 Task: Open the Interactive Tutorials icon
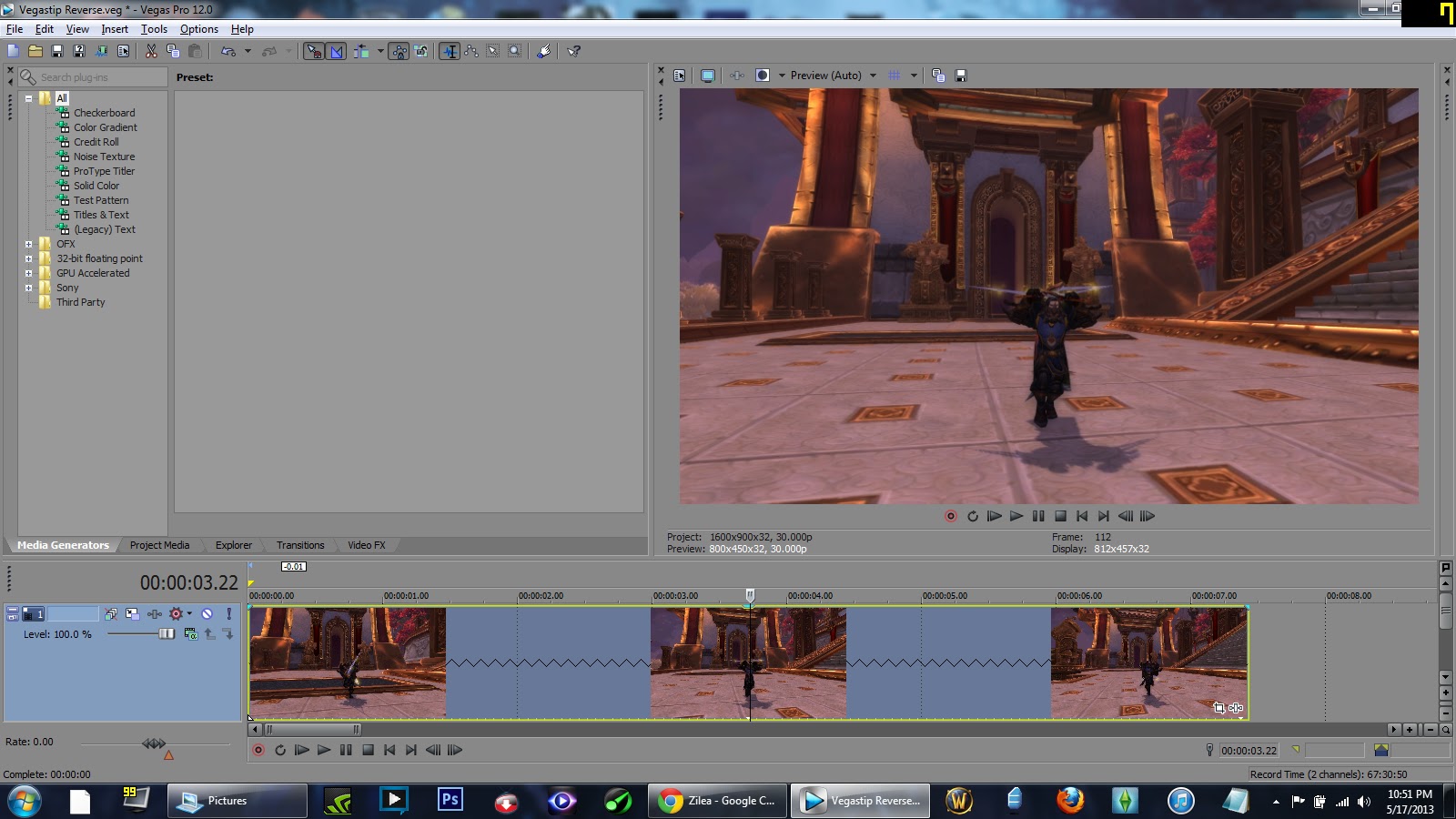click(544, 51)
